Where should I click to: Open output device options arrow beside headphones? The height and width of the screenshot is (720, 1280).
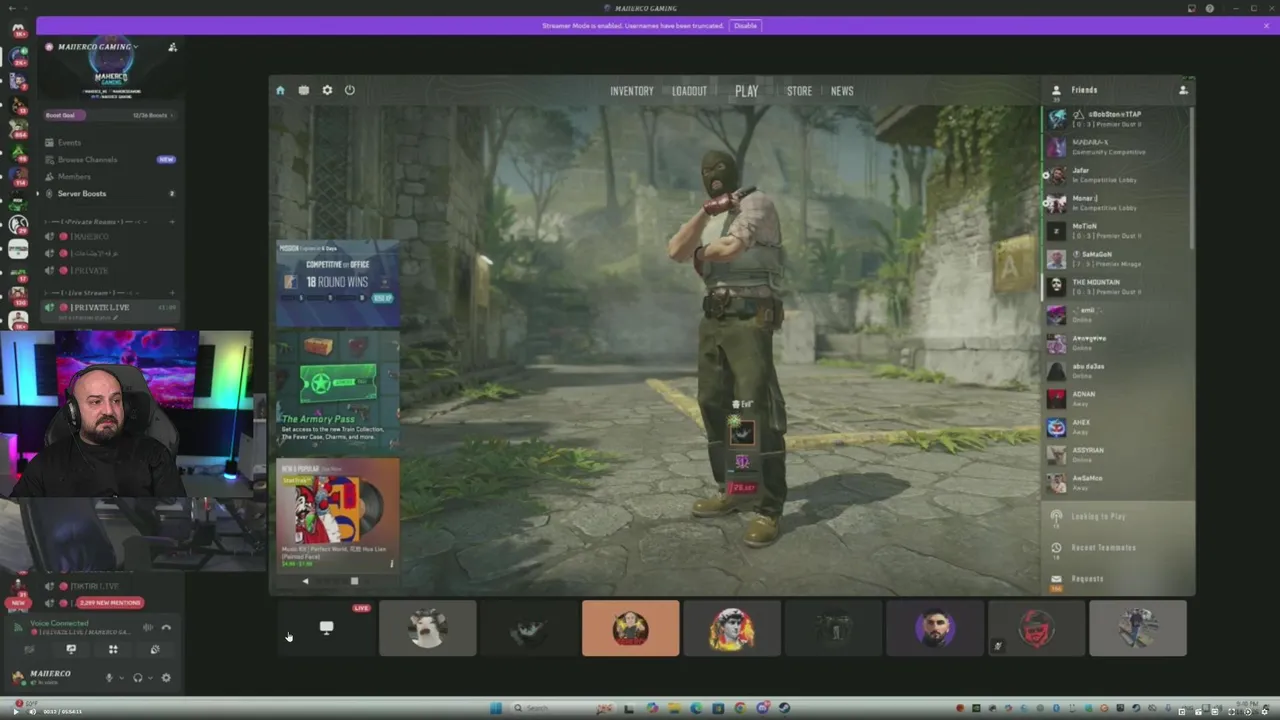click(x=150, y=678)
